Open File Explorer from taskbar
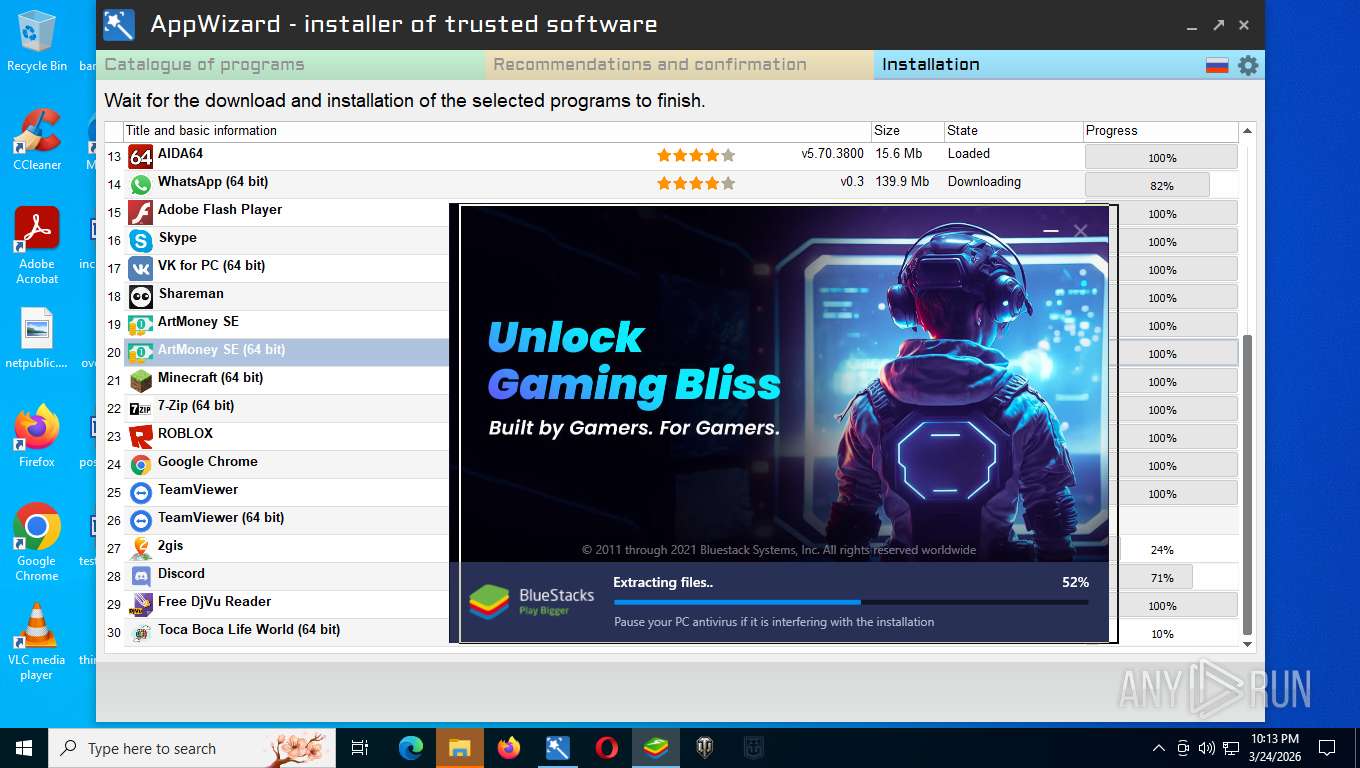The image size is (1360, 768). point(459,748)
